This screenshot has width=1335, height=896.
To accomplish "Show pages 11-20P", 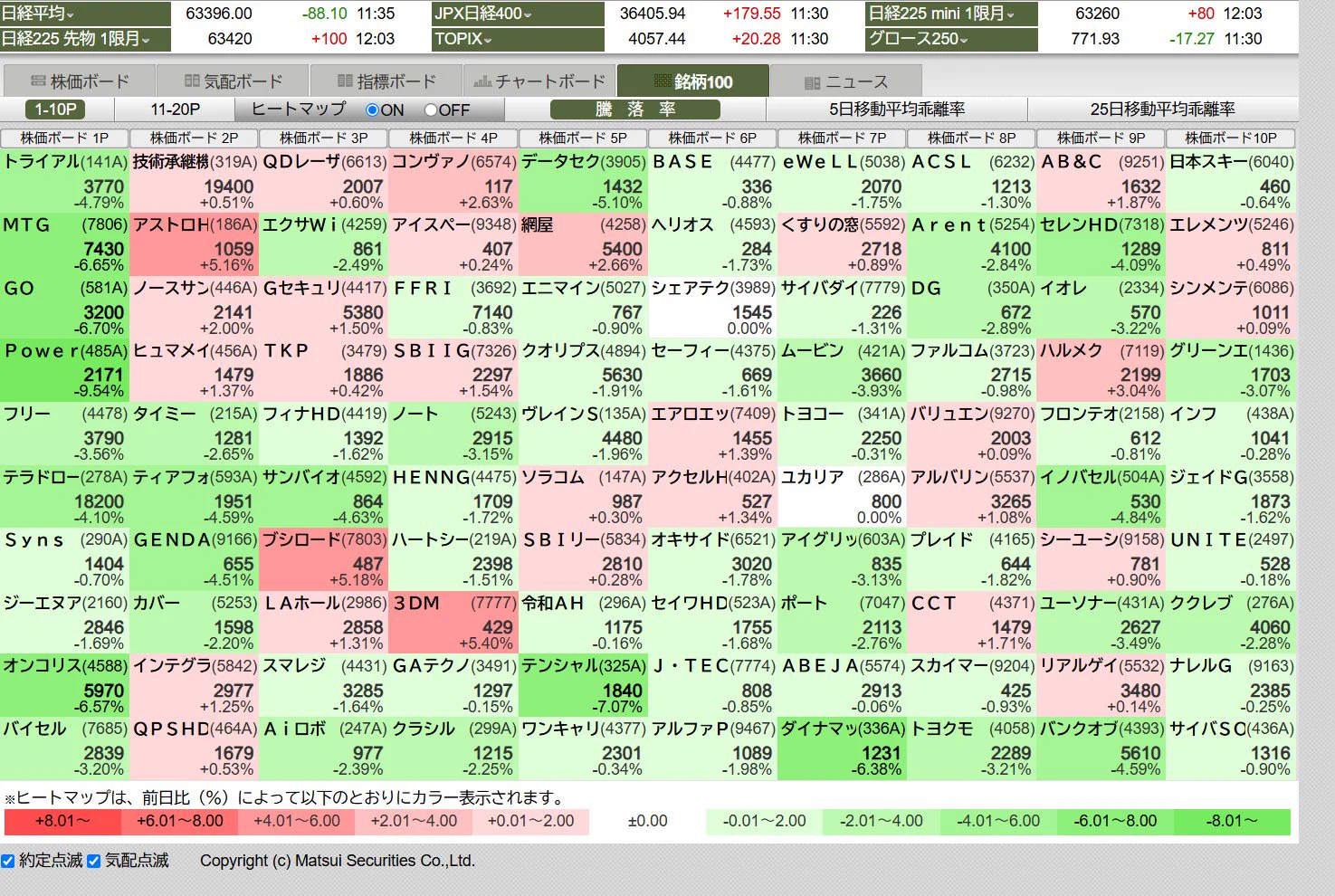I will tap(175, 110).
